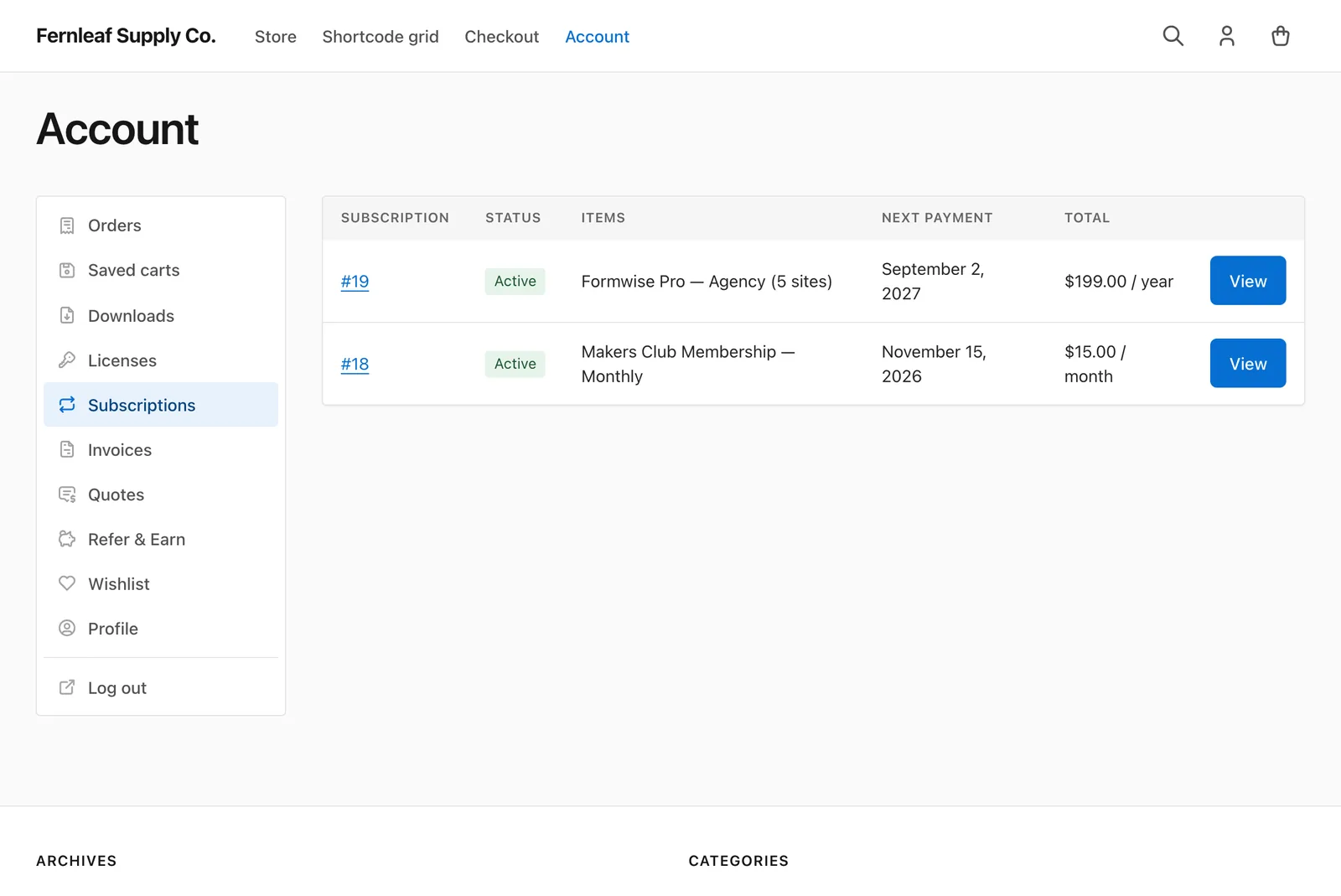
Task: Click the Subscriptions repeat-arrows icon
Action: (x=67, y=405)
